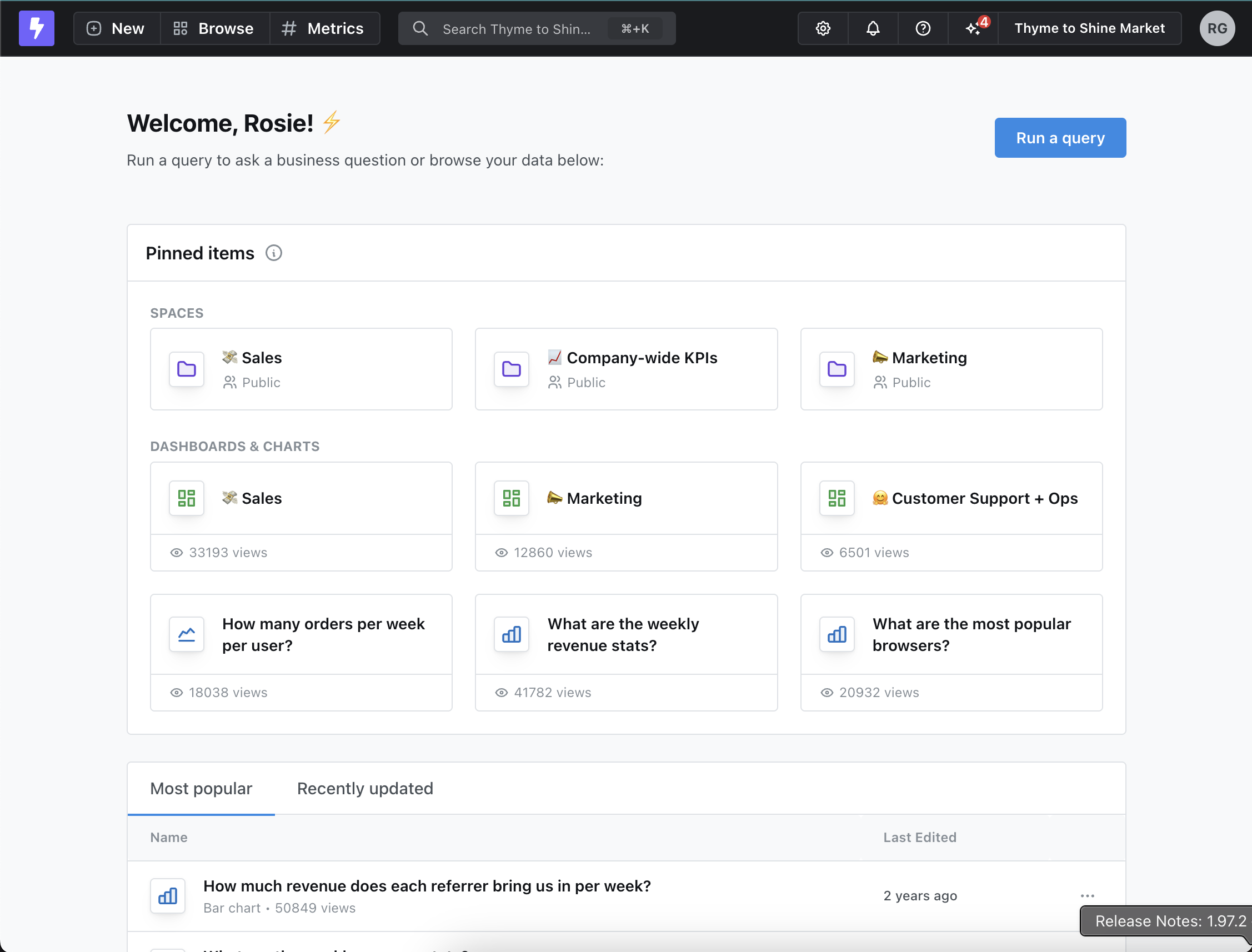Open Release Notes 1.97.2 popup
Image resolution: width=1252 pixels, height=952 pixels.
(x=1170, y=921)
